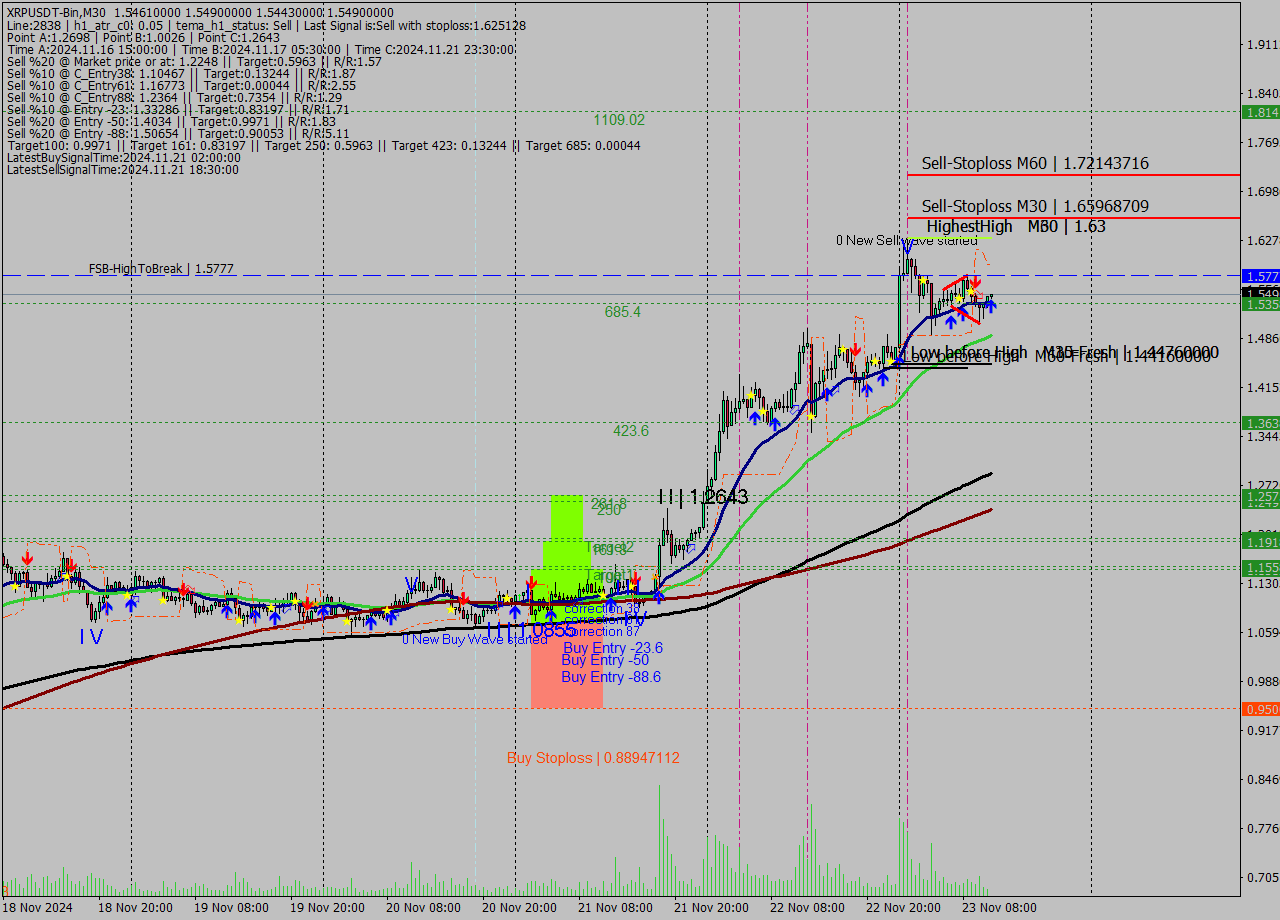
Task: Click '22 Nov 20:00' on the time axis
Action: [x=902, y=908]
